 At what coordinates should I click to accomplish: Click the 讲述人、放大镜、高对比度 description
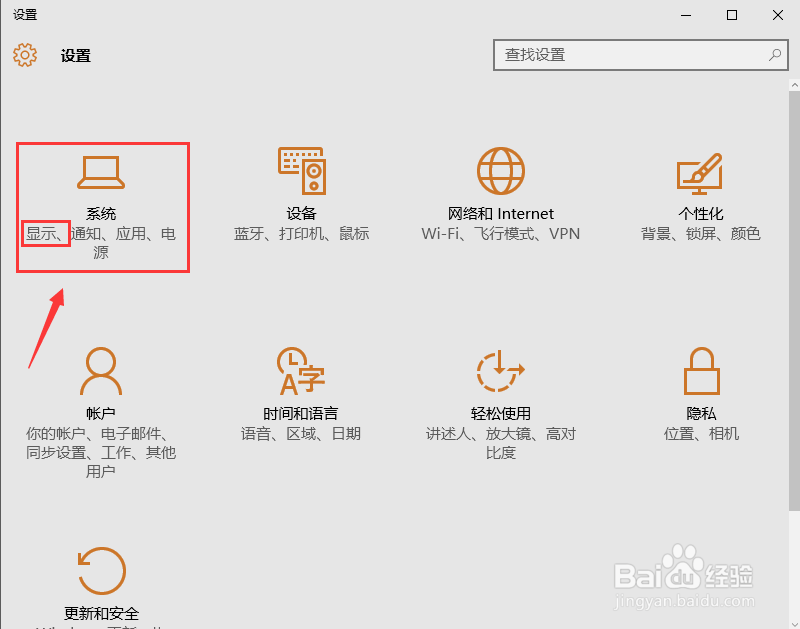coord(501,443)
